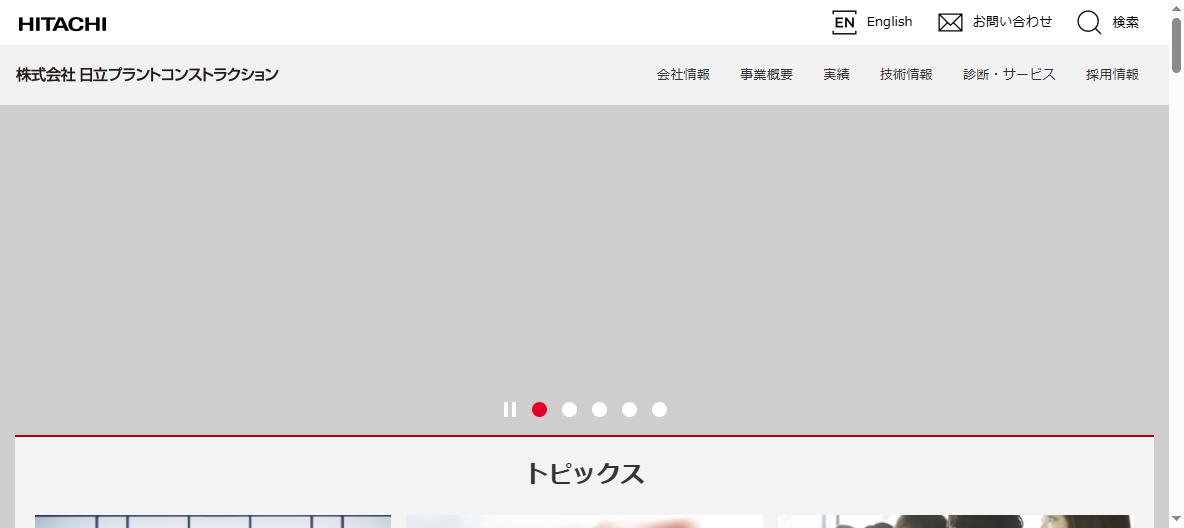This screenshot has width=1184, height=528.
Task: Open the 技術情報 menu
Action: click(x=906, y=75)
